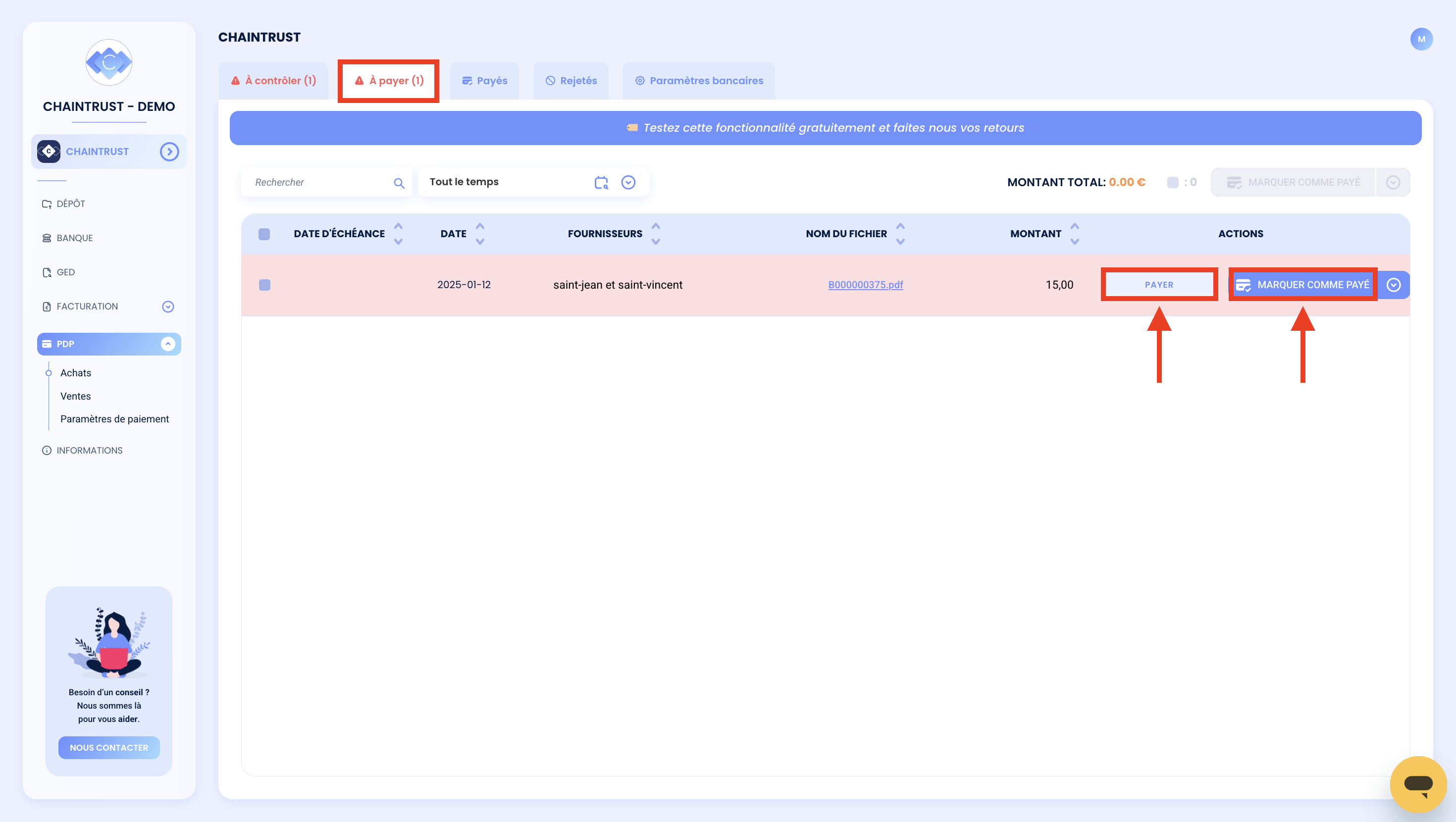Open the B000000375.pdf file link
The image size is (1456, 822).
865,285
